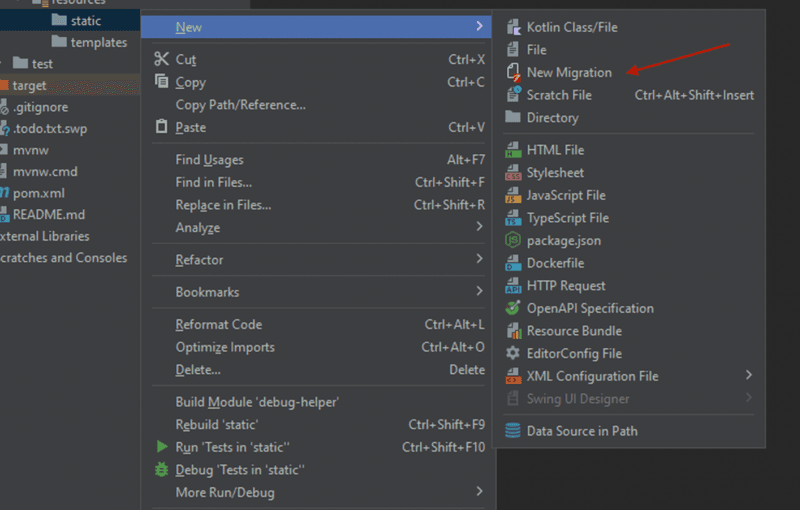Select Optimize Imports entry
The height and width of the screenshot is (510, 800).
[x=316, y=347]
